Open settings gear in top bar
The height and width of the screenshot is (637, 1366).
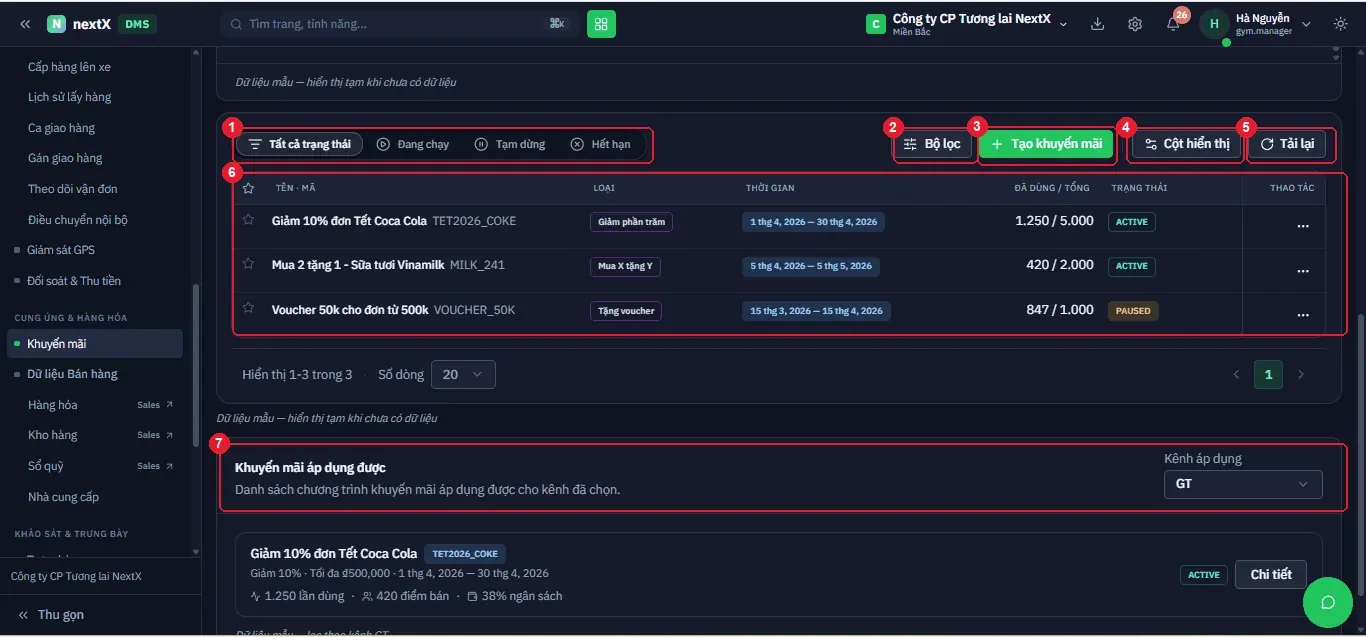pyautogui.click(x=1135, y=24)
